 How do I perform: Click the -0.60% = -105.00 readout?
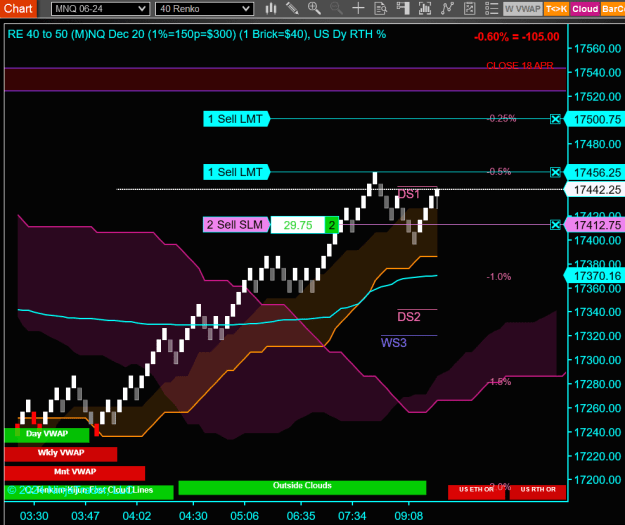(x=517, y=37)
